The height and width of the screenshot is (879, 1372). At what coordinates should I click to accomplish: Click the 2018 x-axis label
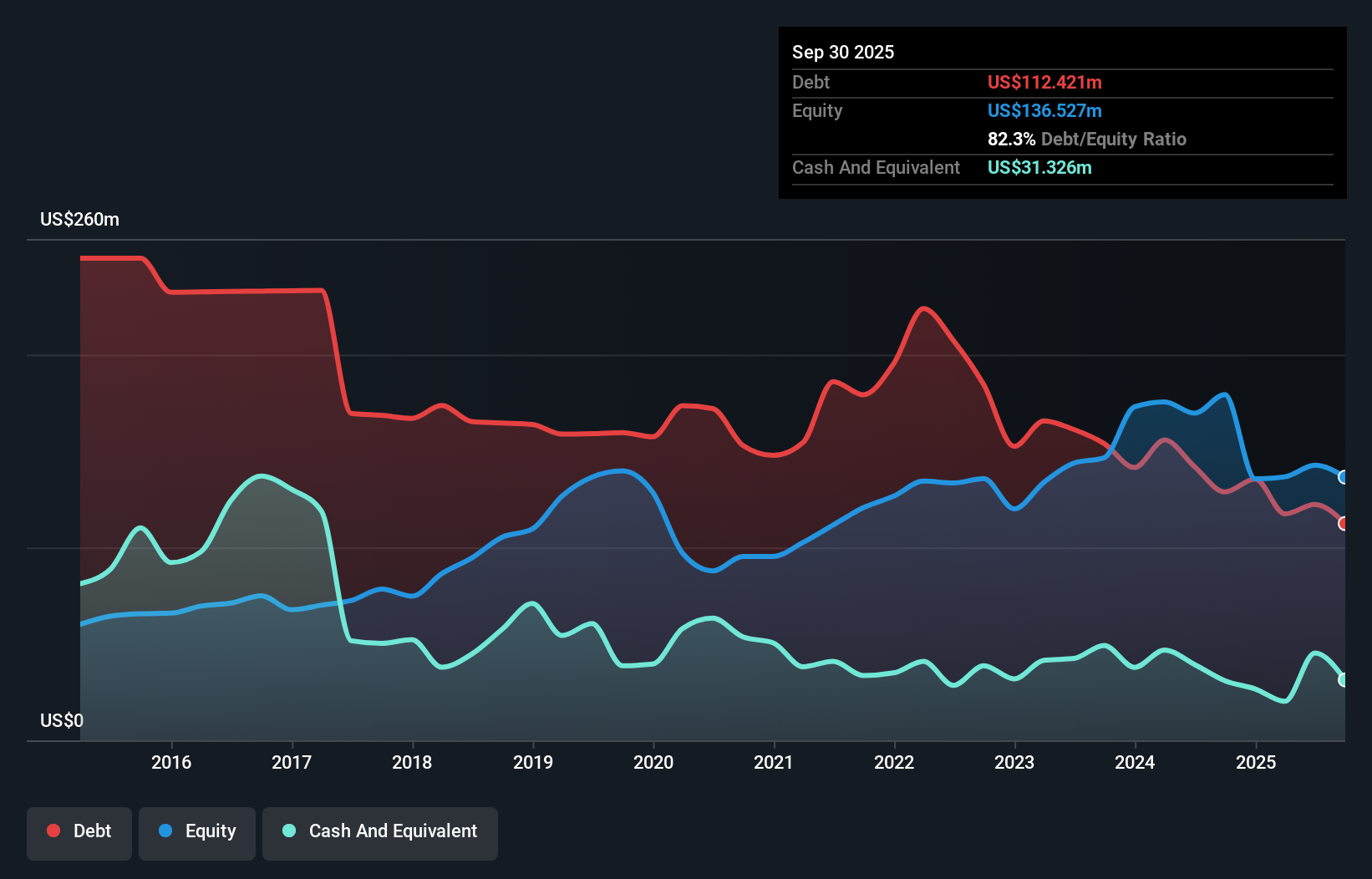coord(412,762)
